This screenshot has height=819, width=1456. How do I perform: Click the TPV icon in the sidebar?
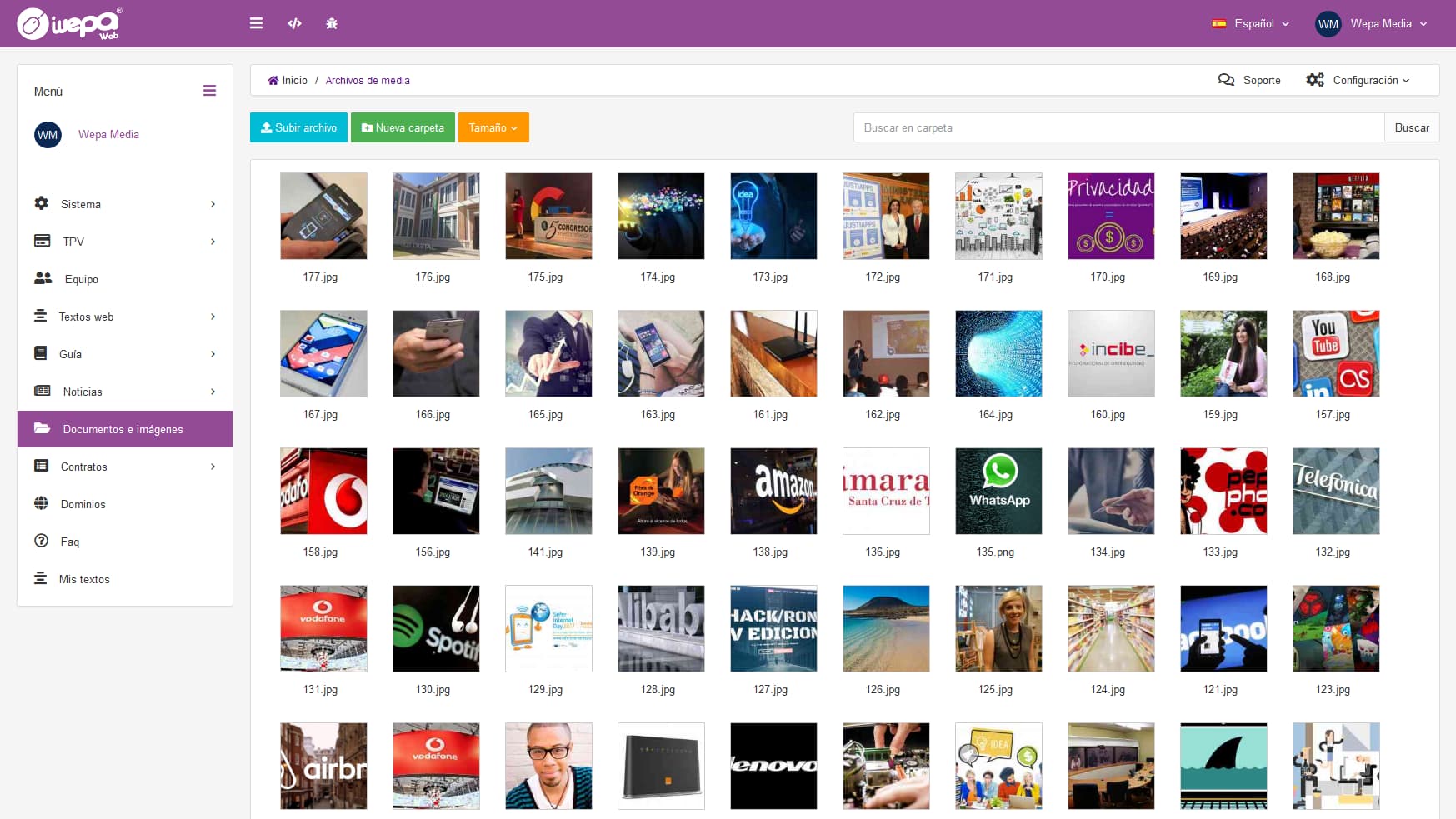point(42,241)
